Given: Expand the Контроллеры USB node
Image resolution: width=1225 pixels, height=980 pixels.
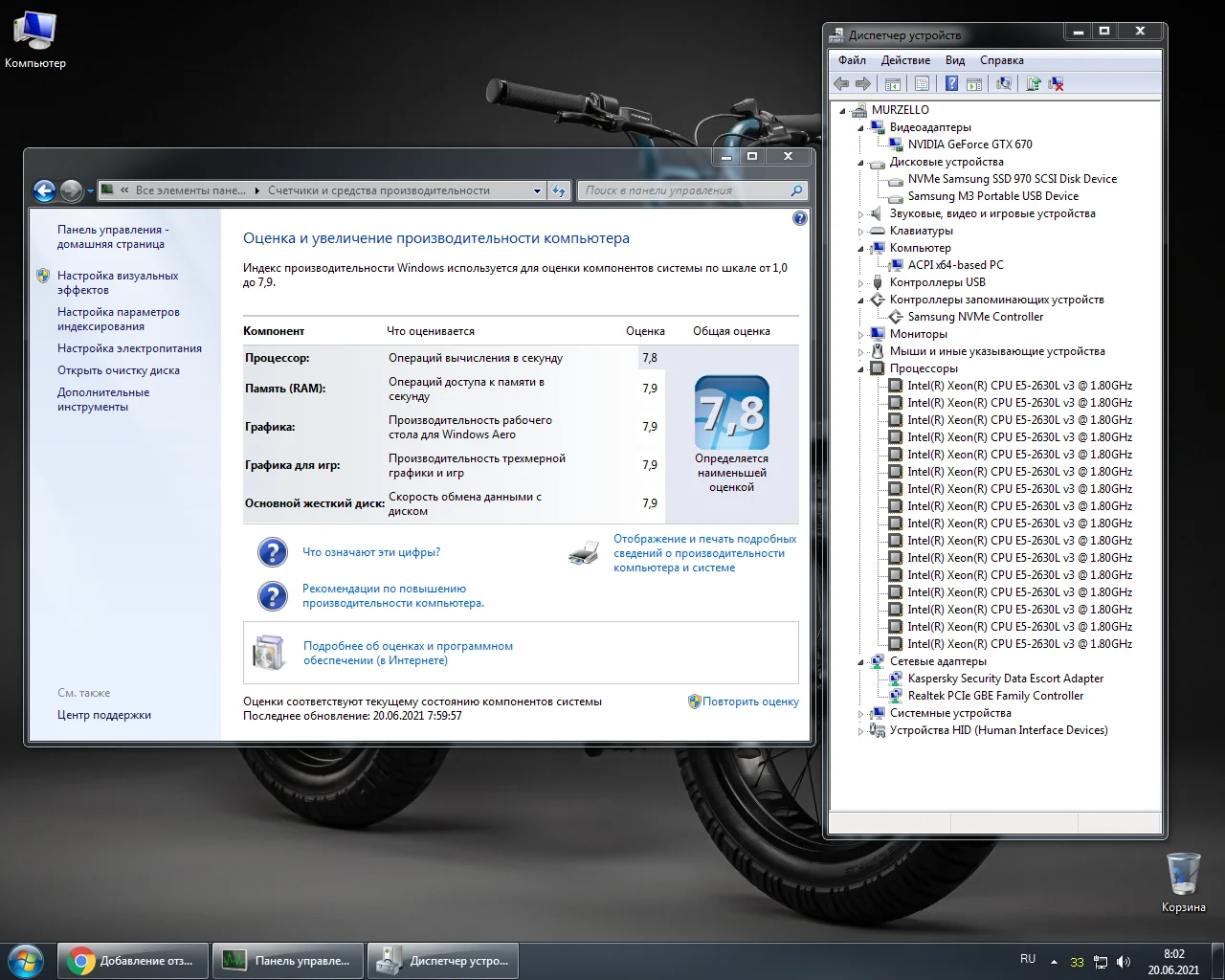Looking at the screenshot, I should (x=860, y=283).
